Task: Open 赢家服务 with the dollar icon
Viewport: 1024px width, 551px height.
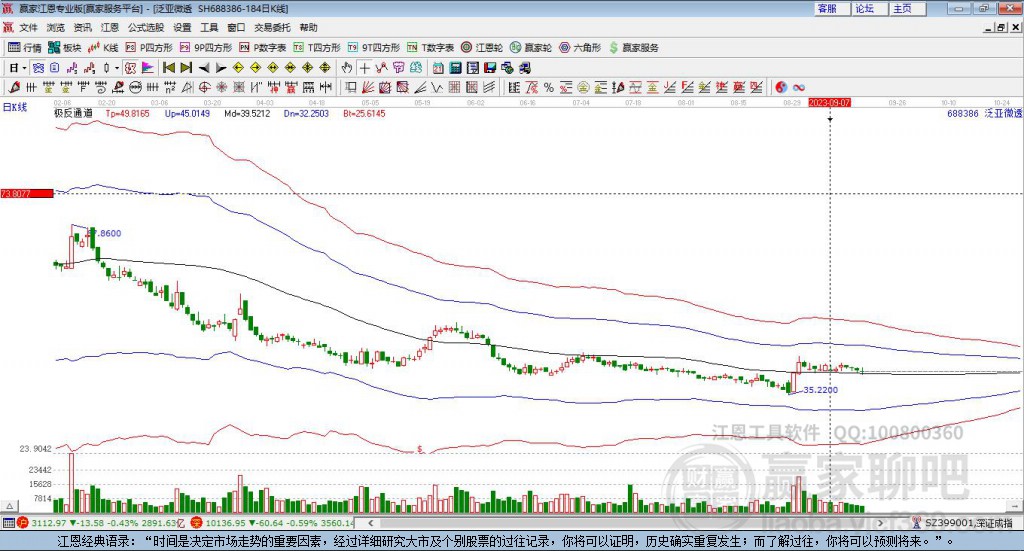Action: (x=633, y=48)
